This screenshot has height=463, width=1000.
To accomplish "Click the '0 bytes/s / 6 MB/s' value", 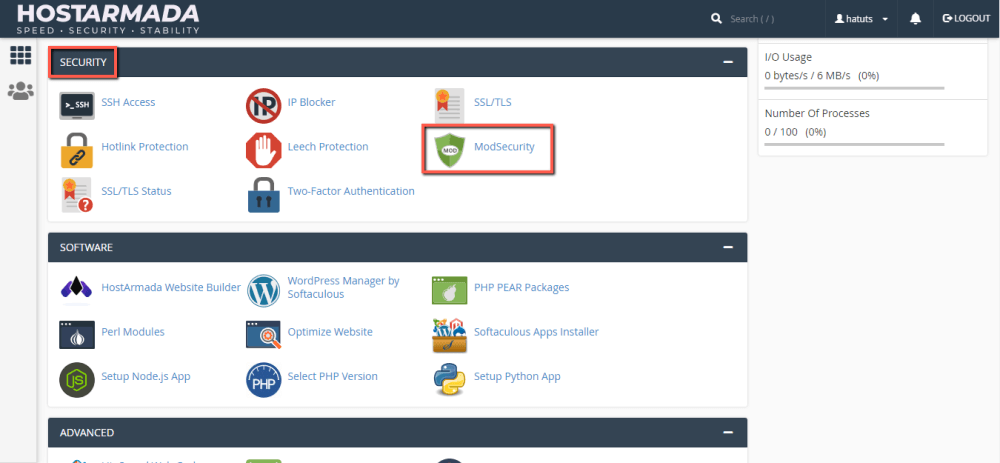I will pos(807,76).
